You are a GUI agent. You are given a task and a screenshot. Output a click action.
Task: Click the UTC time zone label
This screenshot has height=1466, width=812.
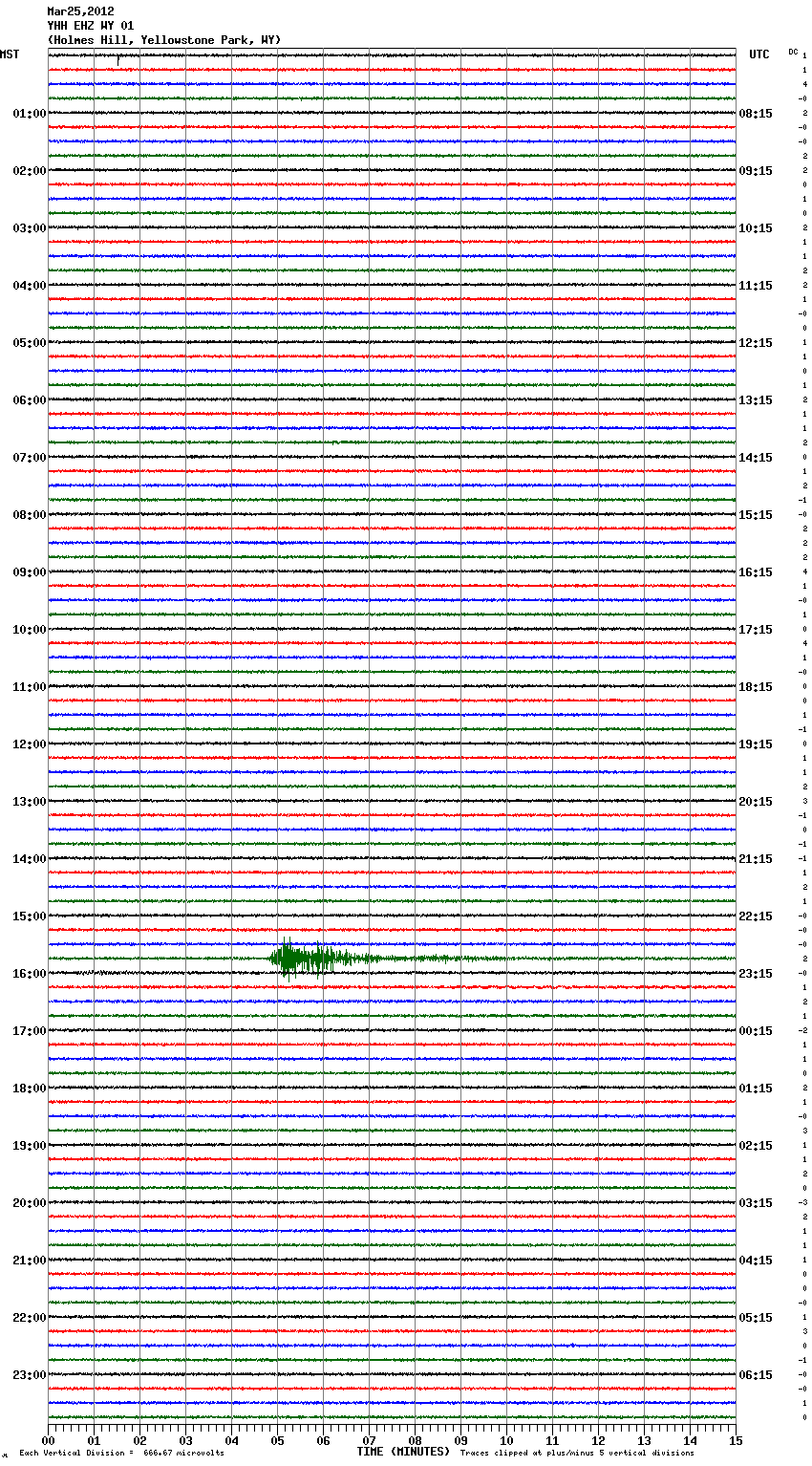759,54
